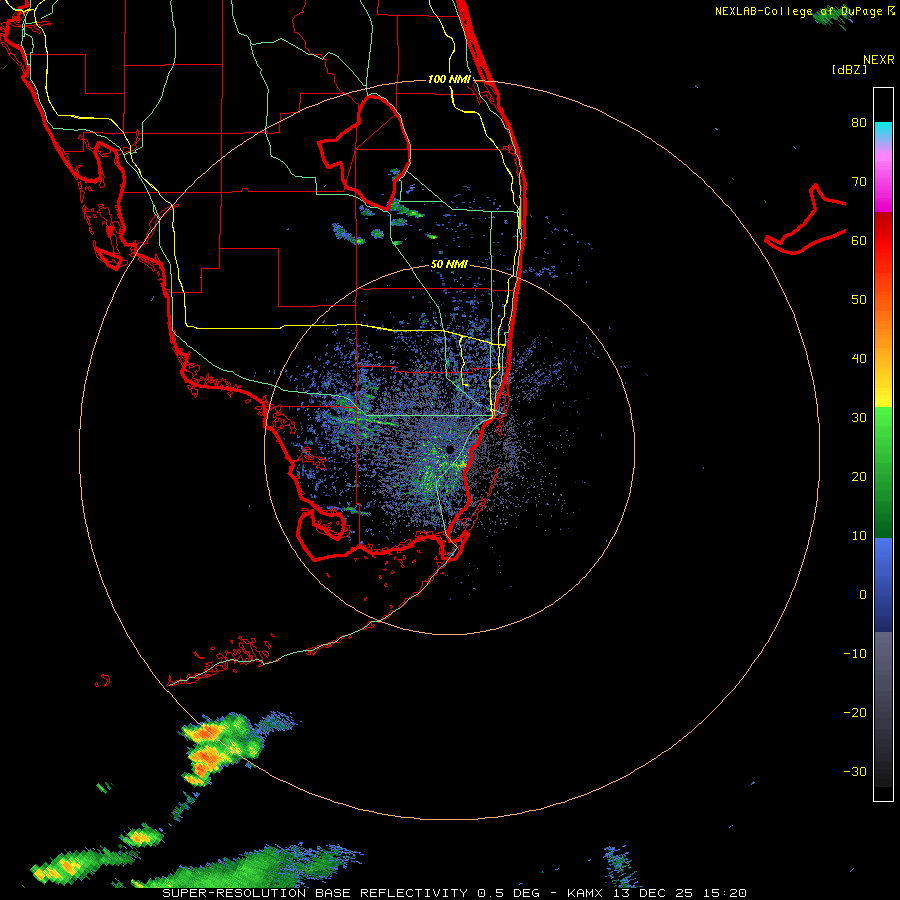
Task: Click the KAMX radar site black dot
Action: [x=450, y=449]
